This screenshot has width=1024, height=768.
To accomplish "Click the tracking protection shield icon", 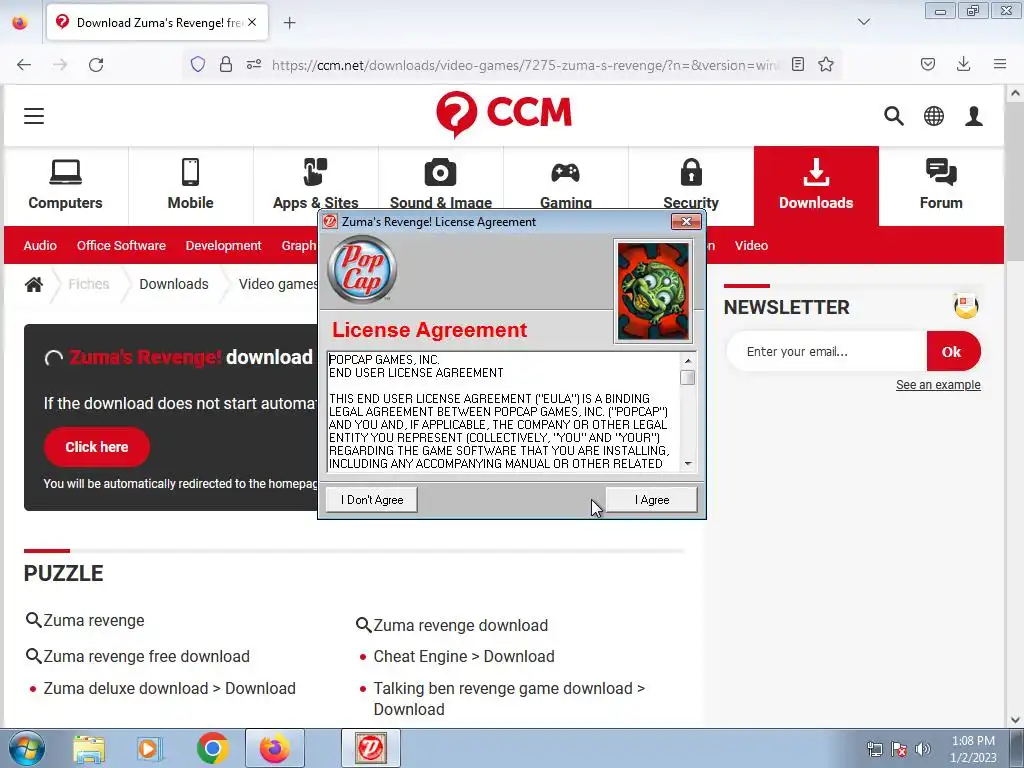I will [x=198, y=64].
